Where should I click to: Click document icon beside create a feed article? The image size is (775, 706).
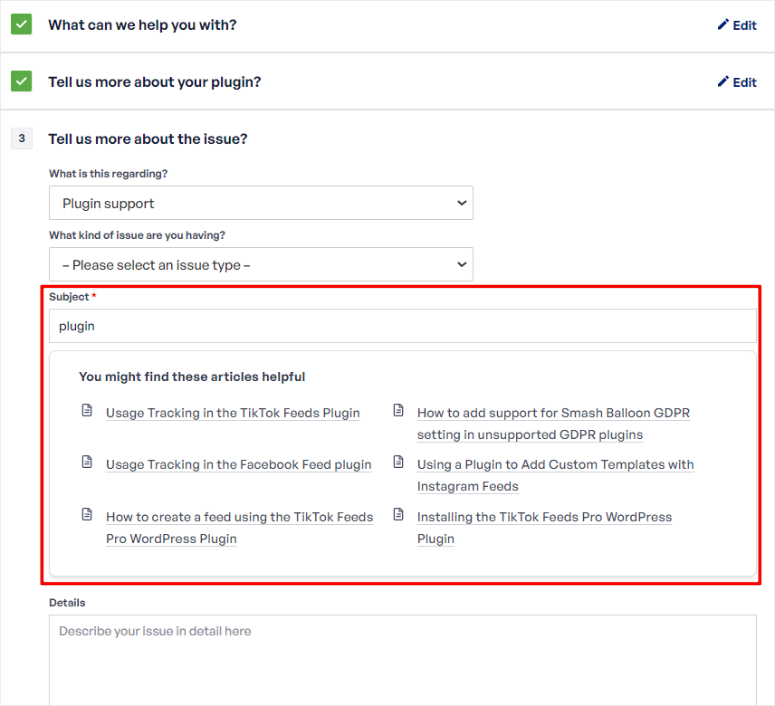87,515
